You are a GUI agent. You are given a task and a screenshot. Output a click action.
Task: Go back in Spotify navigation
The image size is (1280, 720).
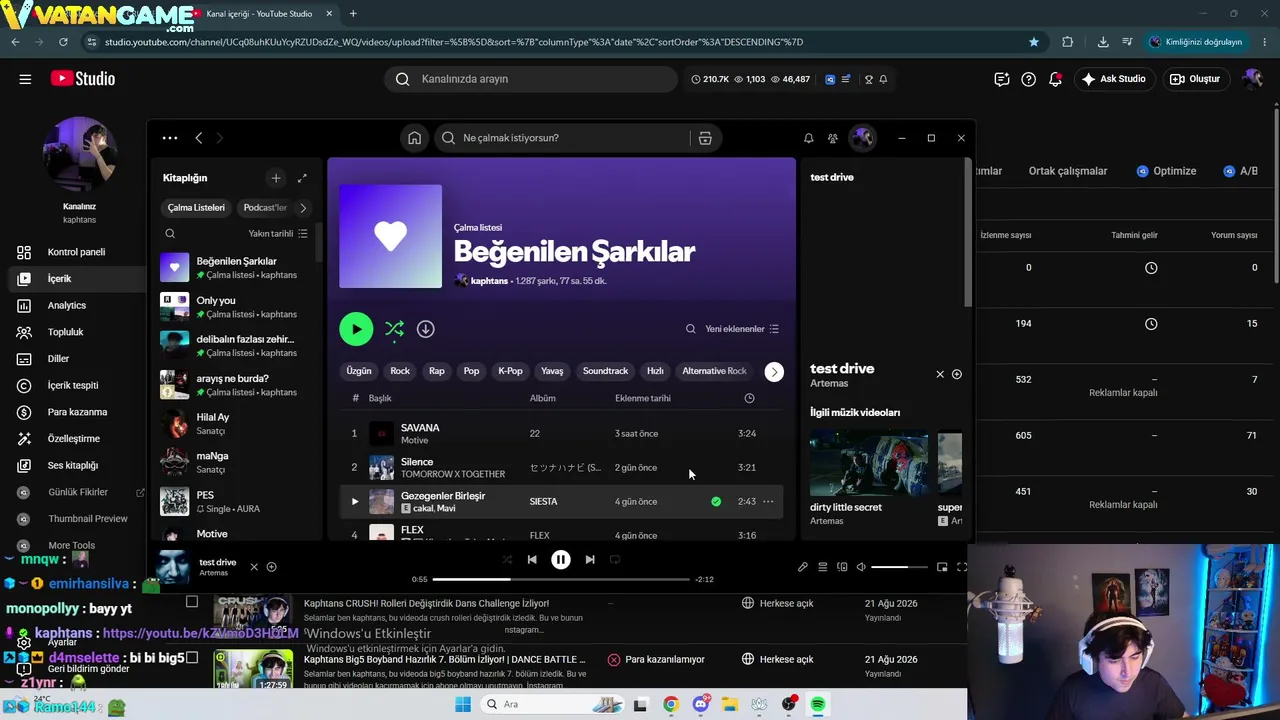click(x=199, y=138)
